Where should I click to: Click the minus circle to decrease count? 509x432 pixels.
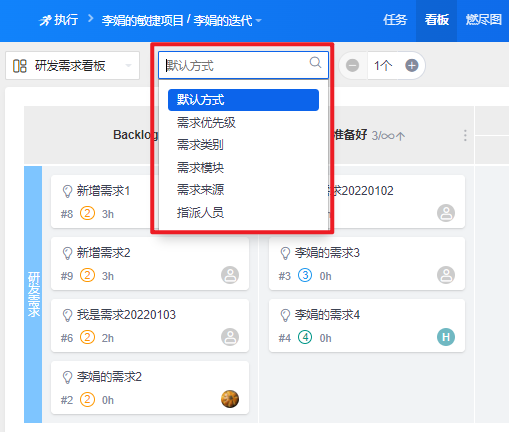pyautogui.click(x=352, y=65)
